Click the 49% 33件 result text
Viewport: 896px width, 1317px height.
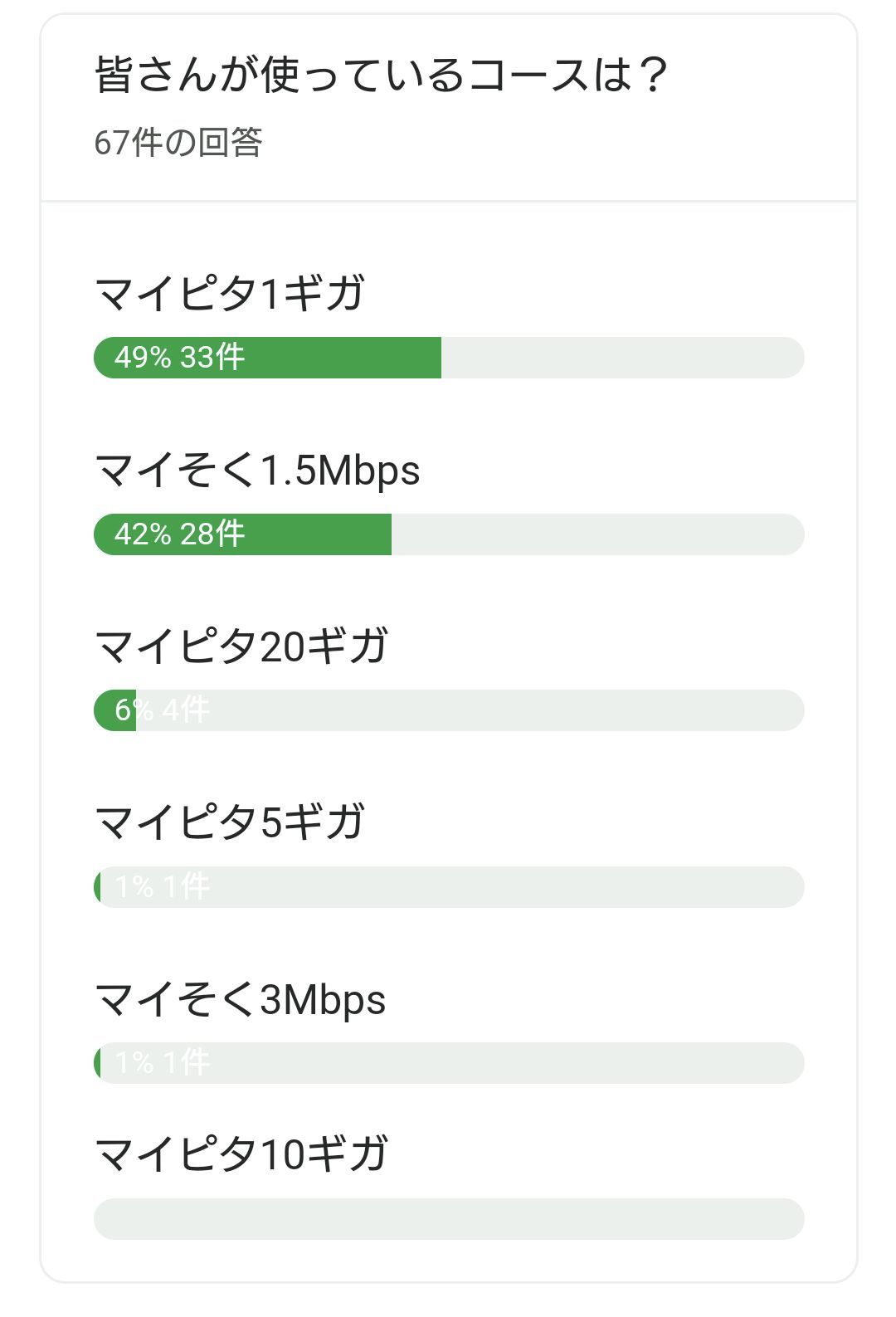pyautogui.click(x=179, y=358)
